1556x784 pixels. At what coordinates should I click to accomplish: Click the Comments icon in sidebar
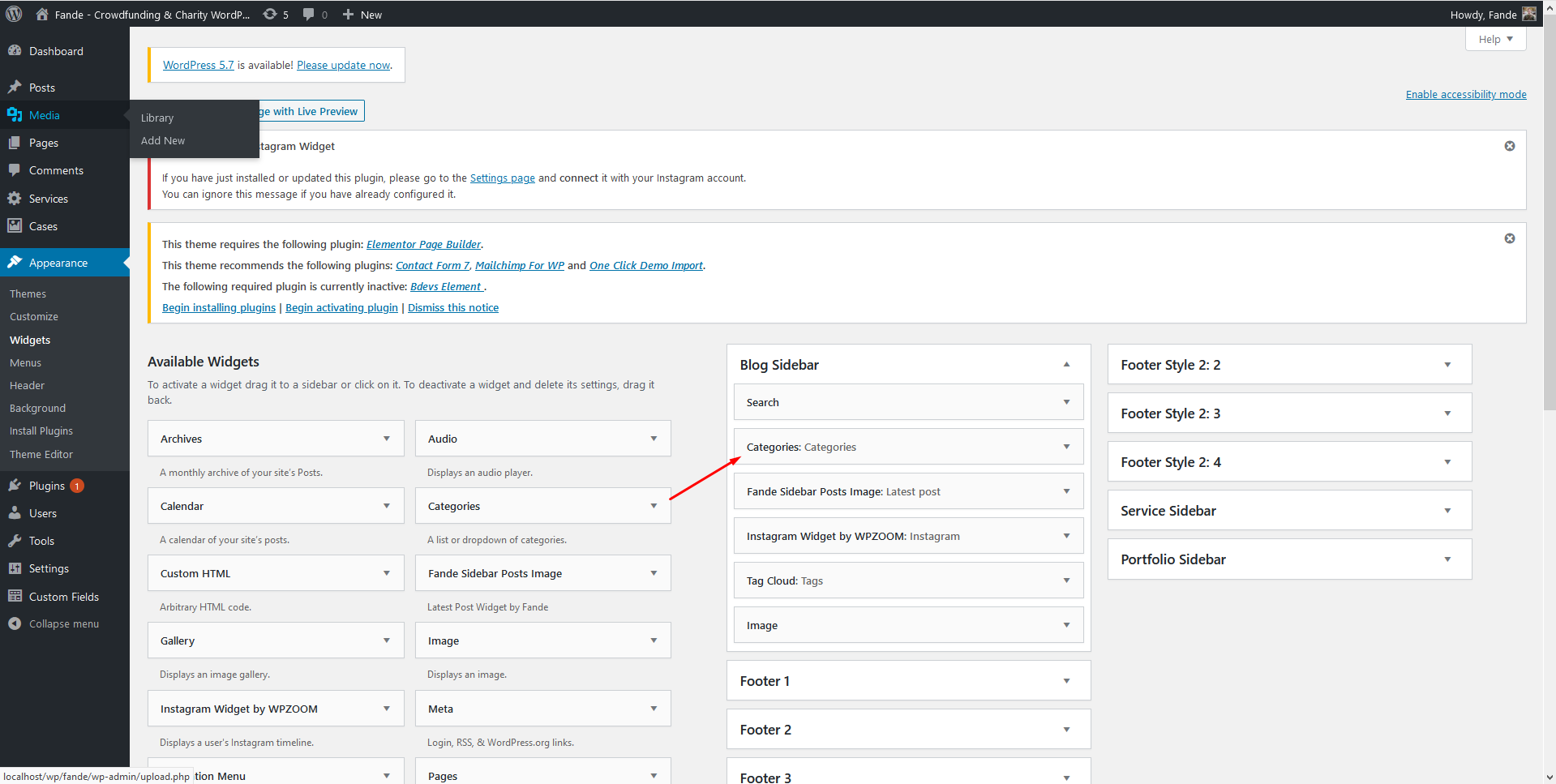15,170
